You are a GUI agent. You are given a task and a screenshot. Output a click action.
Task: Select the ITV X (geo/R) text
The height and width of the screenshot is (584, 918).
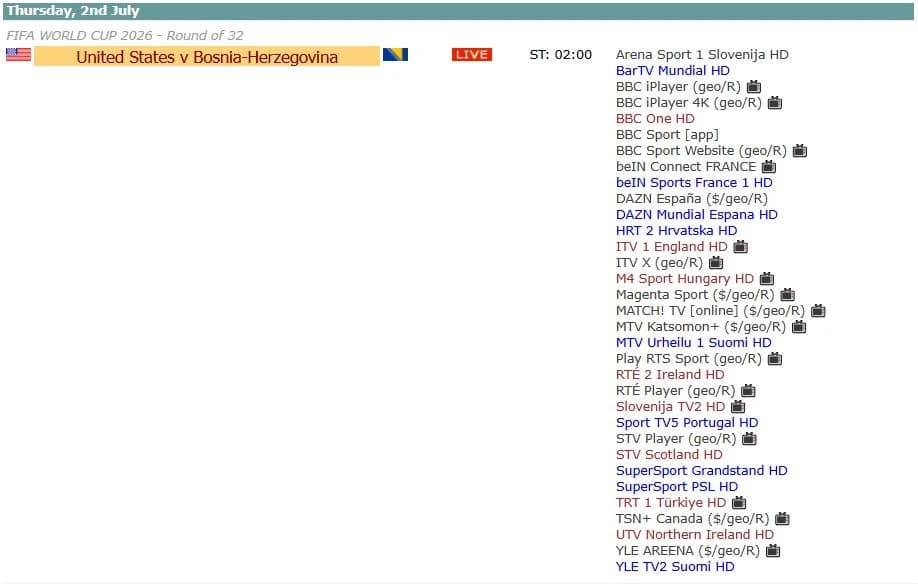[659, 263]
